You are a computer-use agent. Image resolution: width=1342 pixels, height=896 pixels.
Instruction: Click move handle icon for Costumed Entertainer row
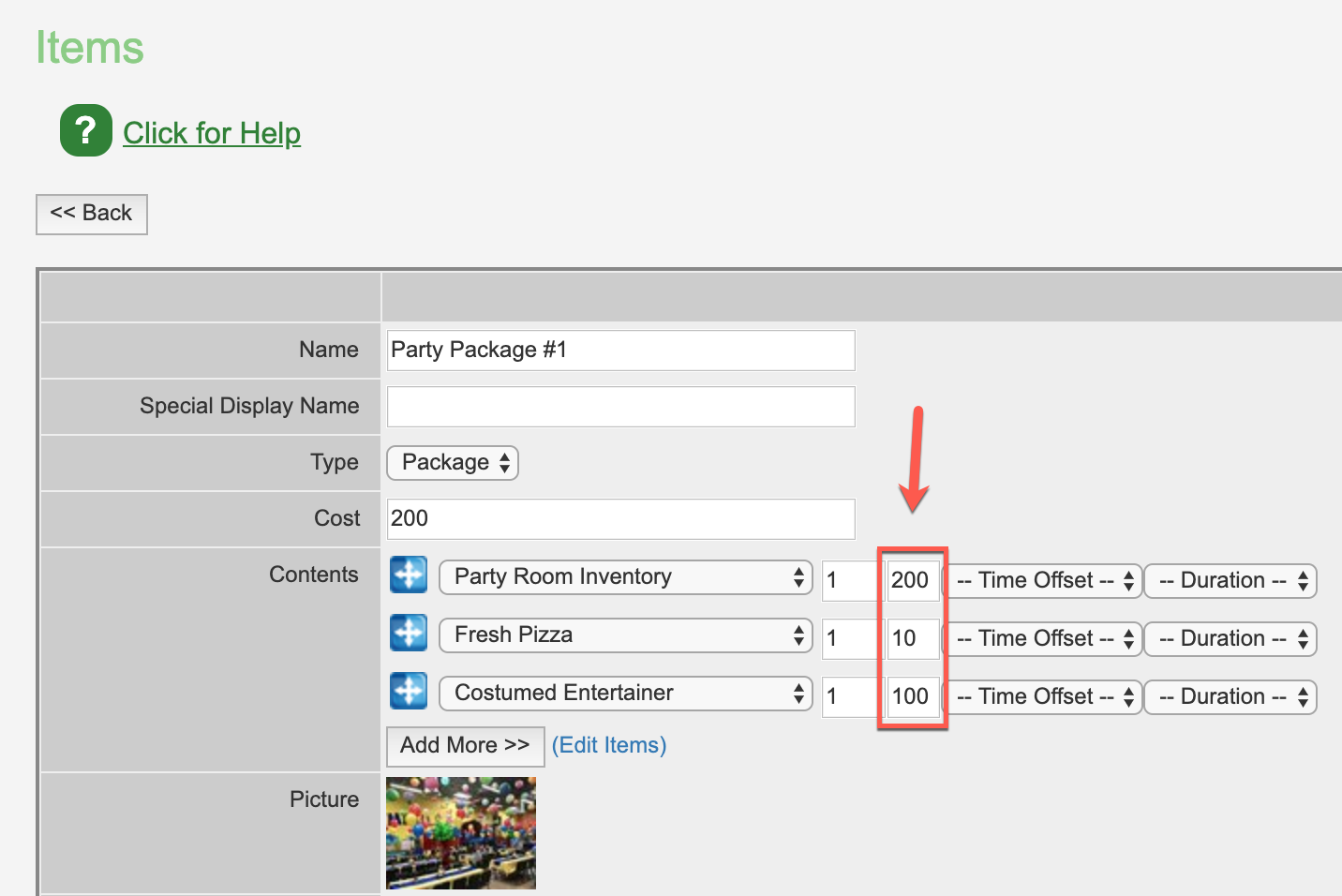409,691
